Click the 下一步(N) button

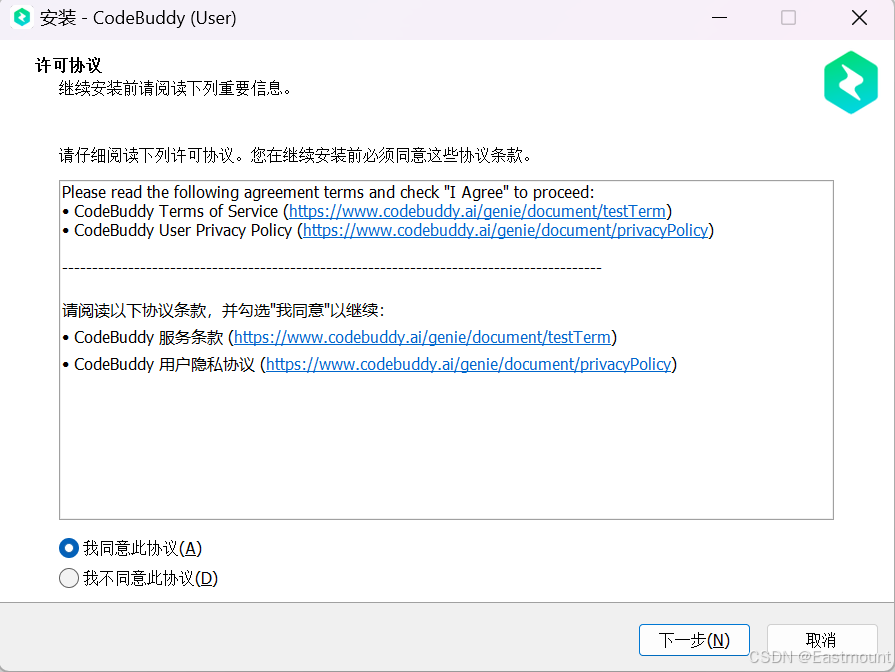click(x=694, y=640)
